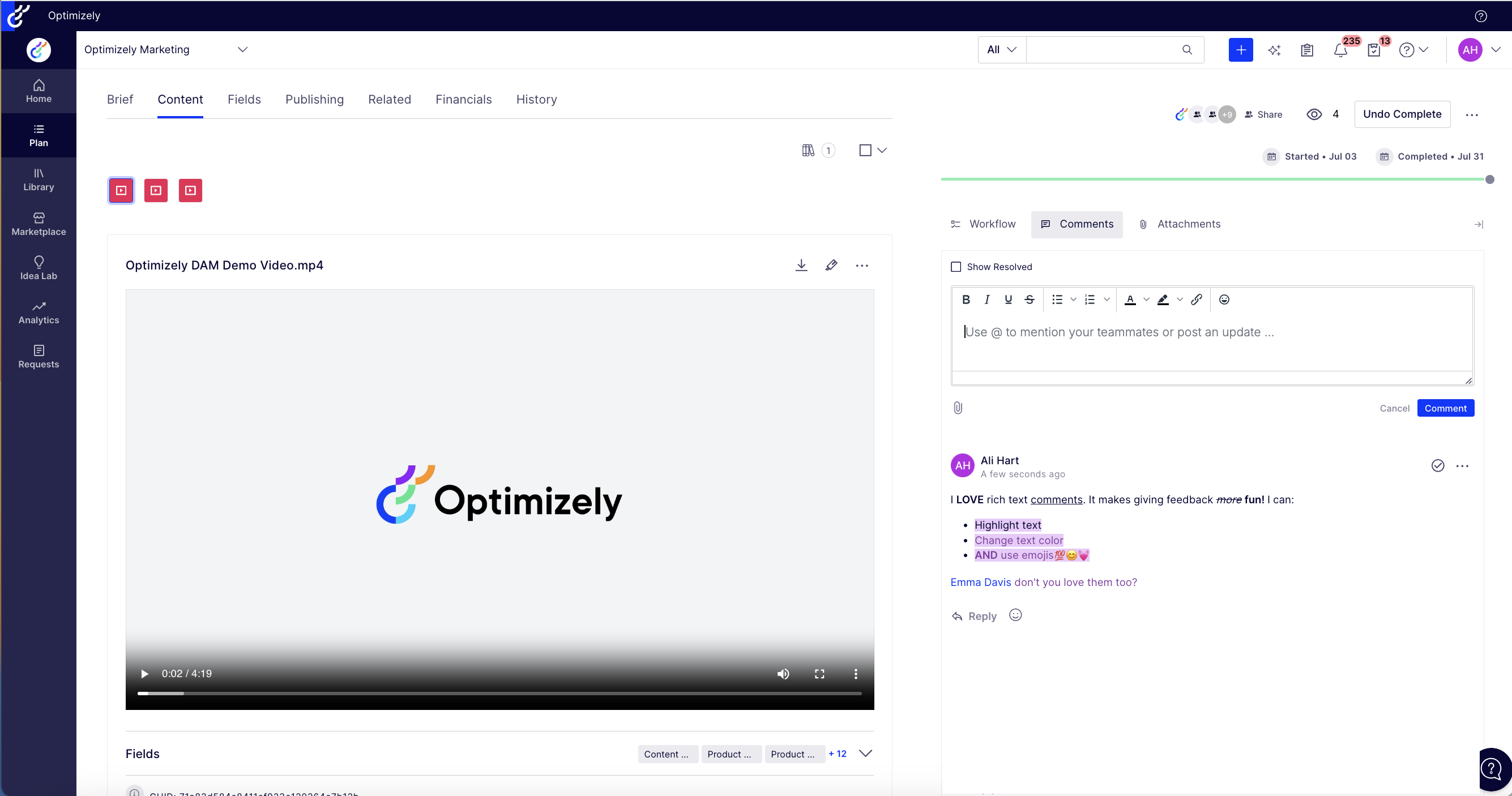
Task: Switch to the Publishing tab
Action: pyautogui.click(x=314, y=100)
